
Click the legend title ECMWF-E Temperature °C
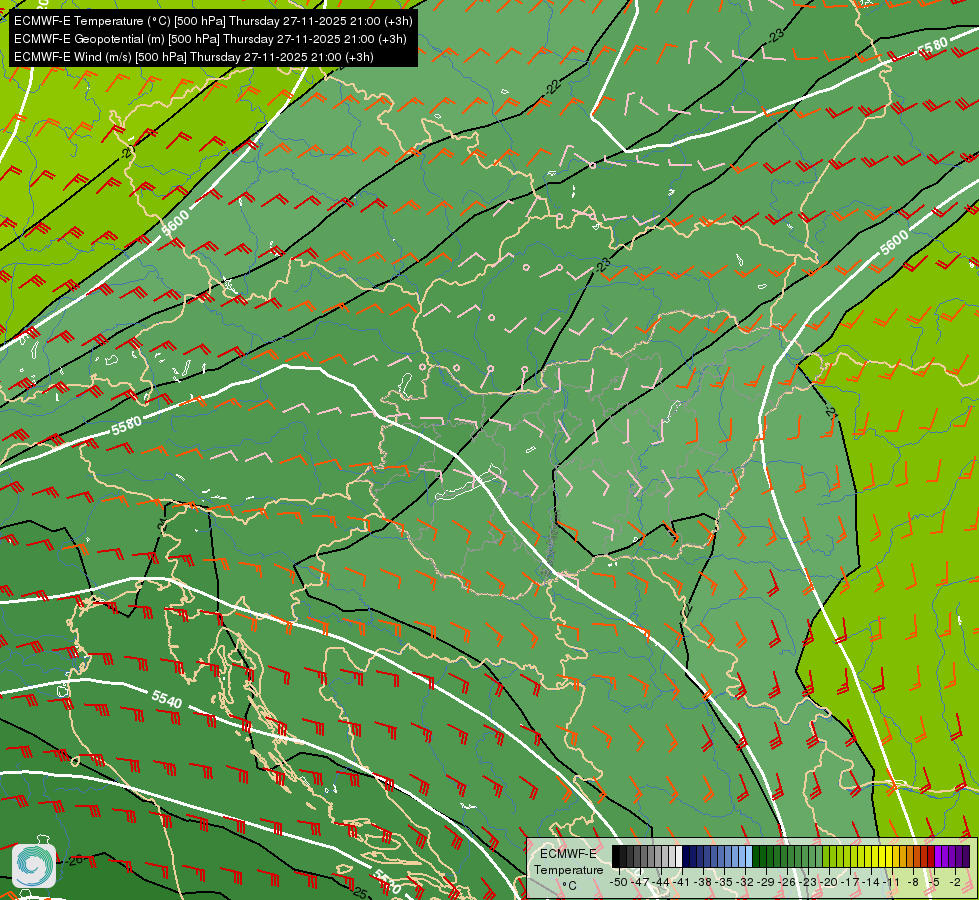coord(569,870)
